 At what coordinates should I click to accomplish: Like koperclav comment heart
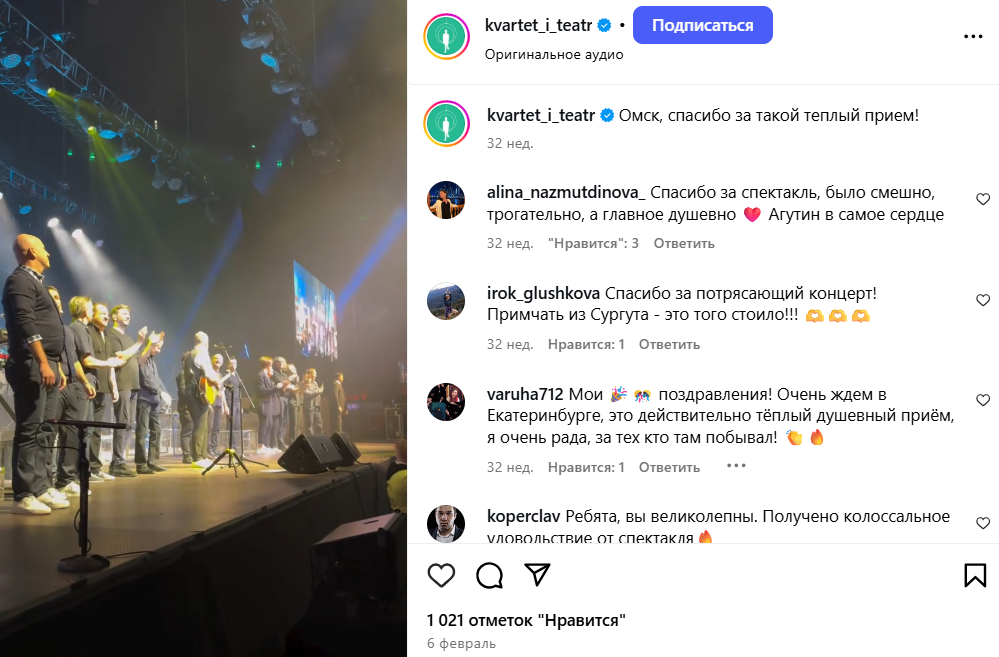pyautogui.click(x=983, y=523)
